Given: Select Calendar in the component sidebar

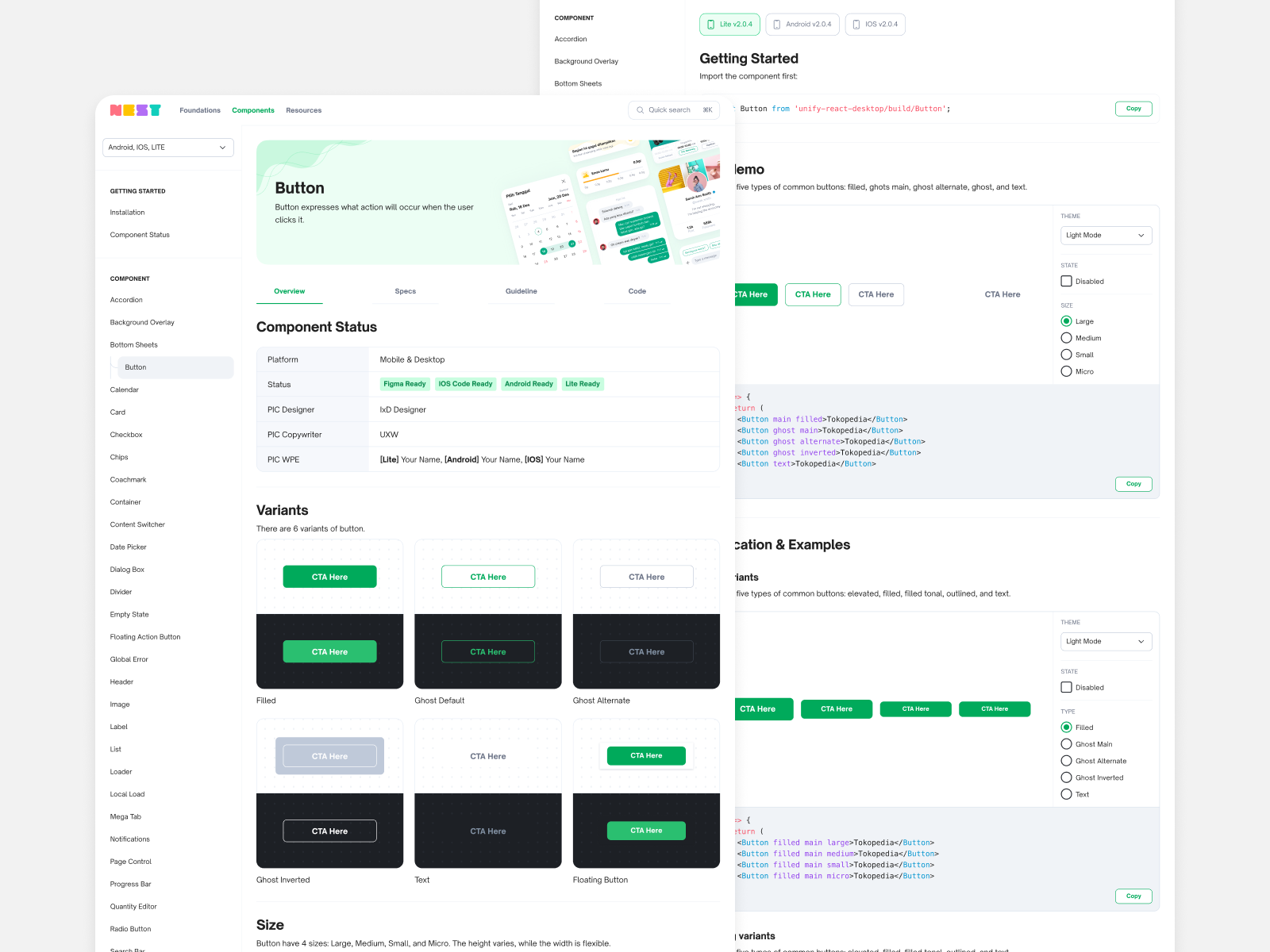Looking at the screenshot, I should coord(124,390).
